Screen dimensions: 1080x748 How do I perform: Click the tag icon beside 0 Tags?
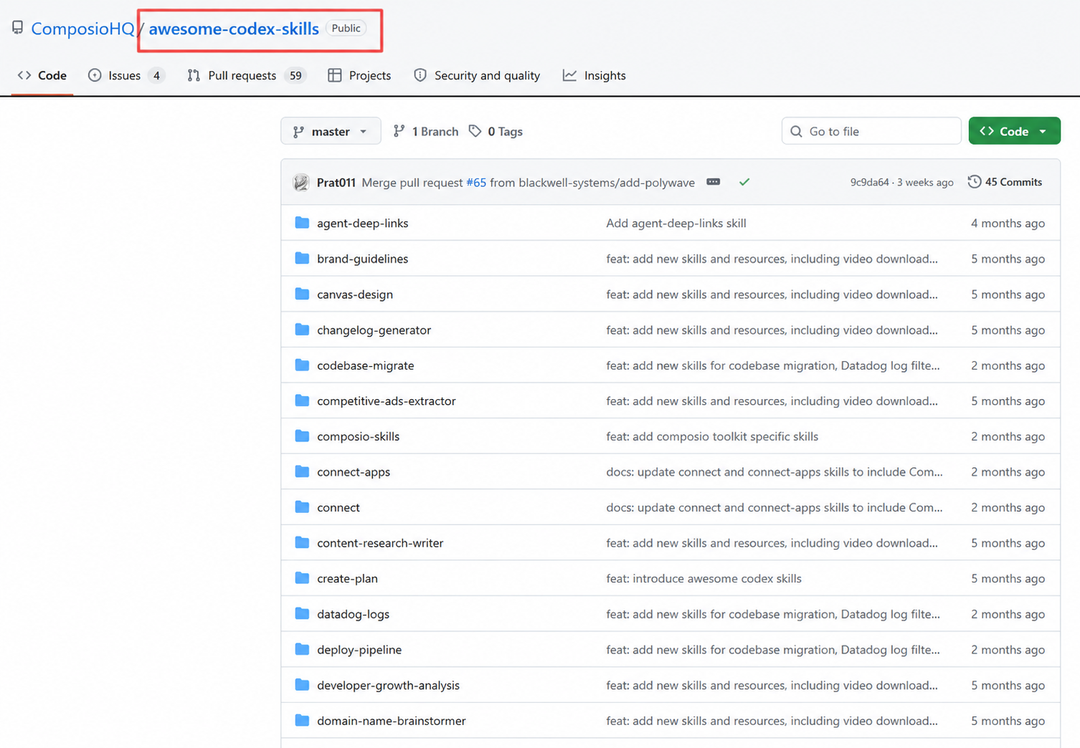point(475,131)
